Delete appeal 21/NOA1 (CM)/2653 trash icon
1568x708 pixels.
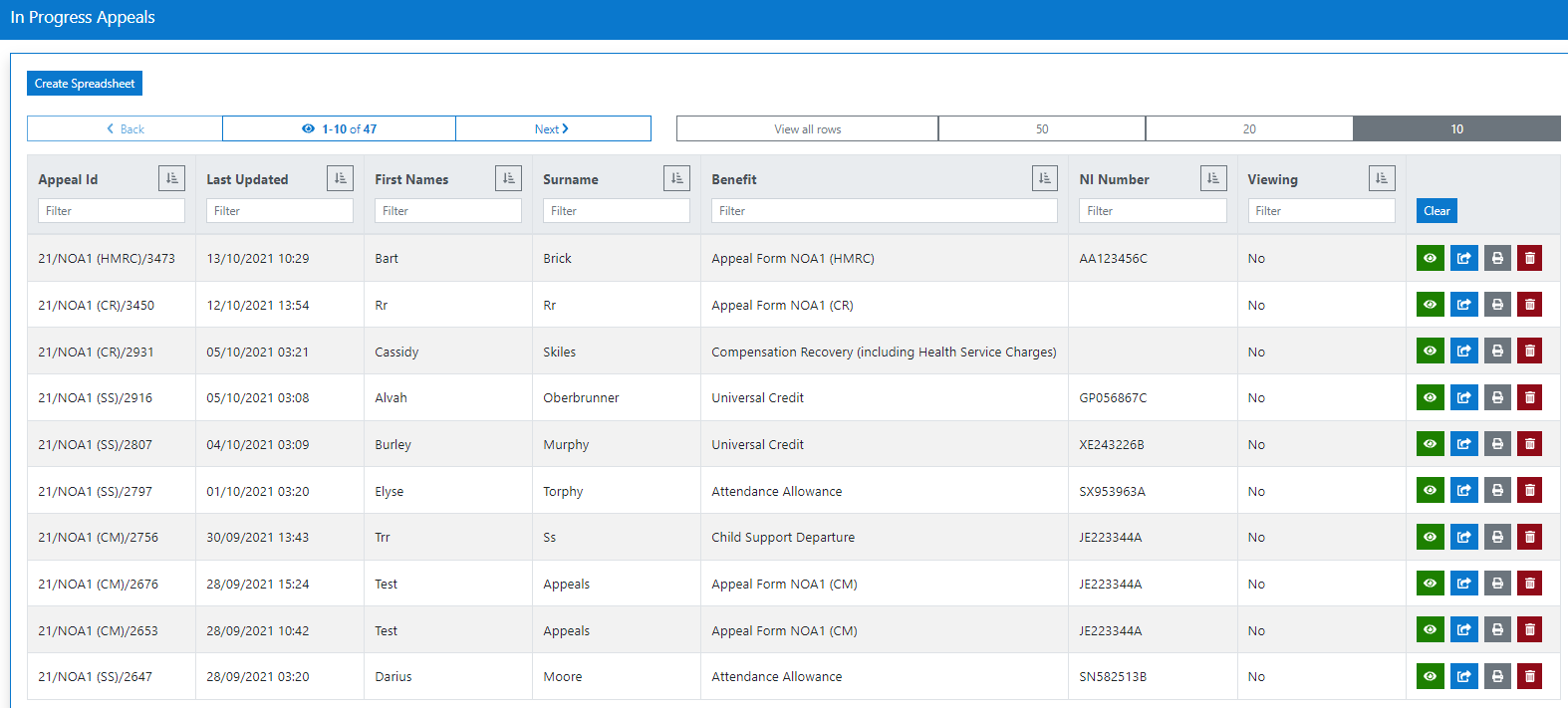pos(1529,629)
